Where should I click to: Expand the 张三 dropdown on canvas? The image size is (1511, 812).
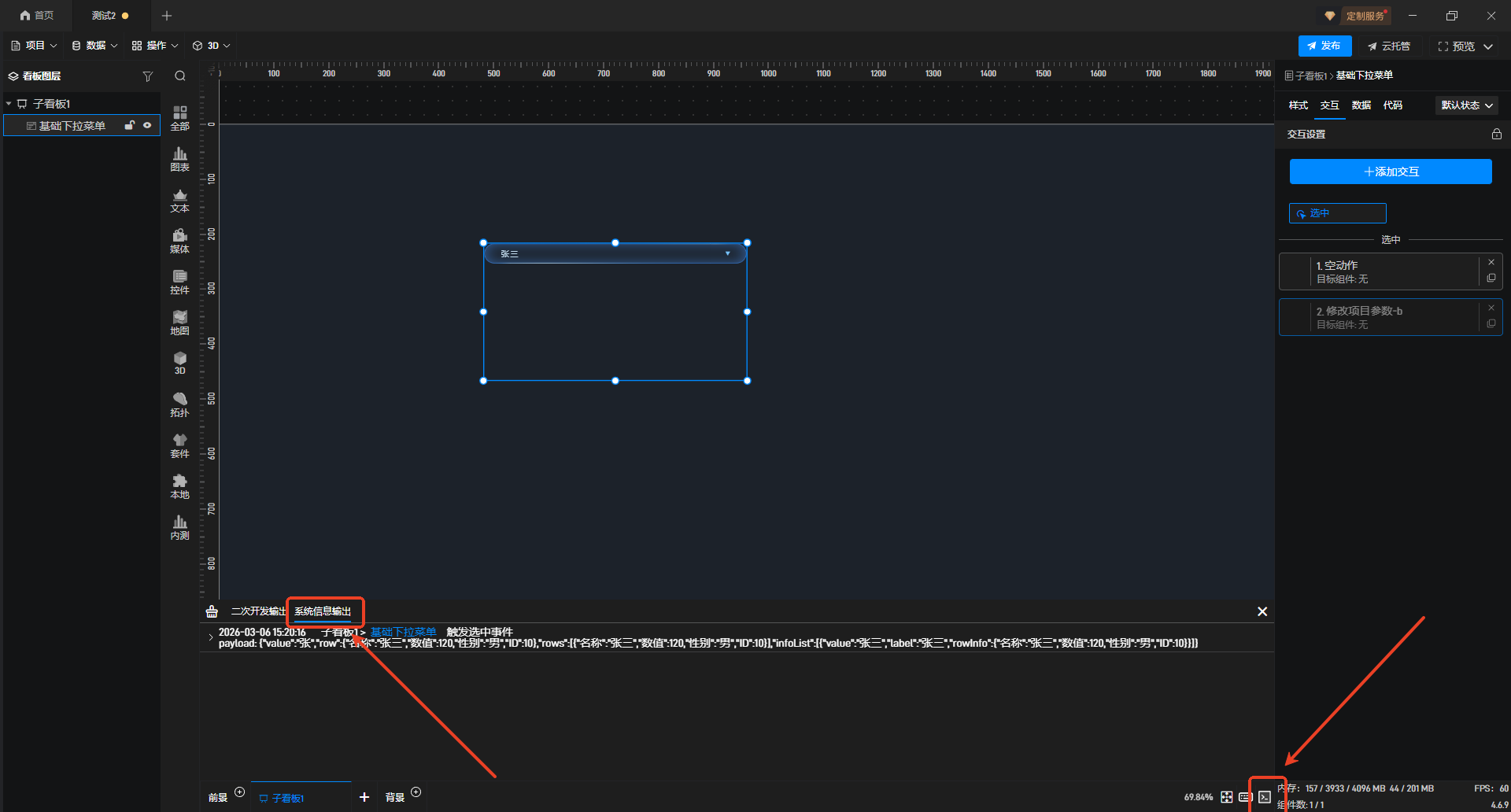[727, 253]
